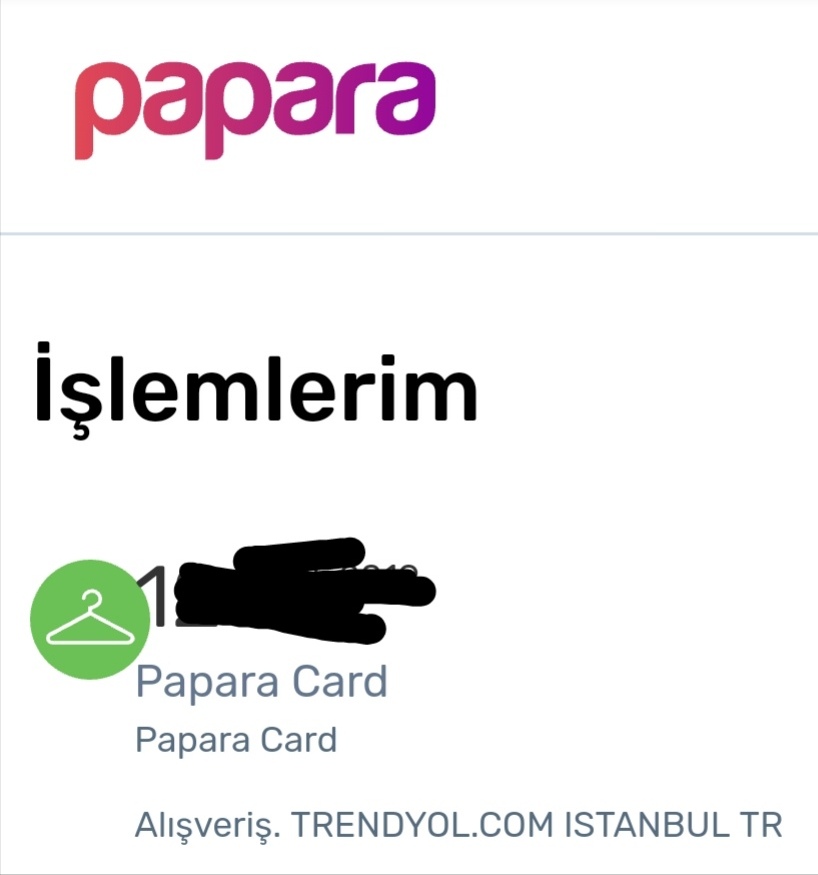Click the Papara logo
This screenshot has width=818, height=875.
point(254,110)
